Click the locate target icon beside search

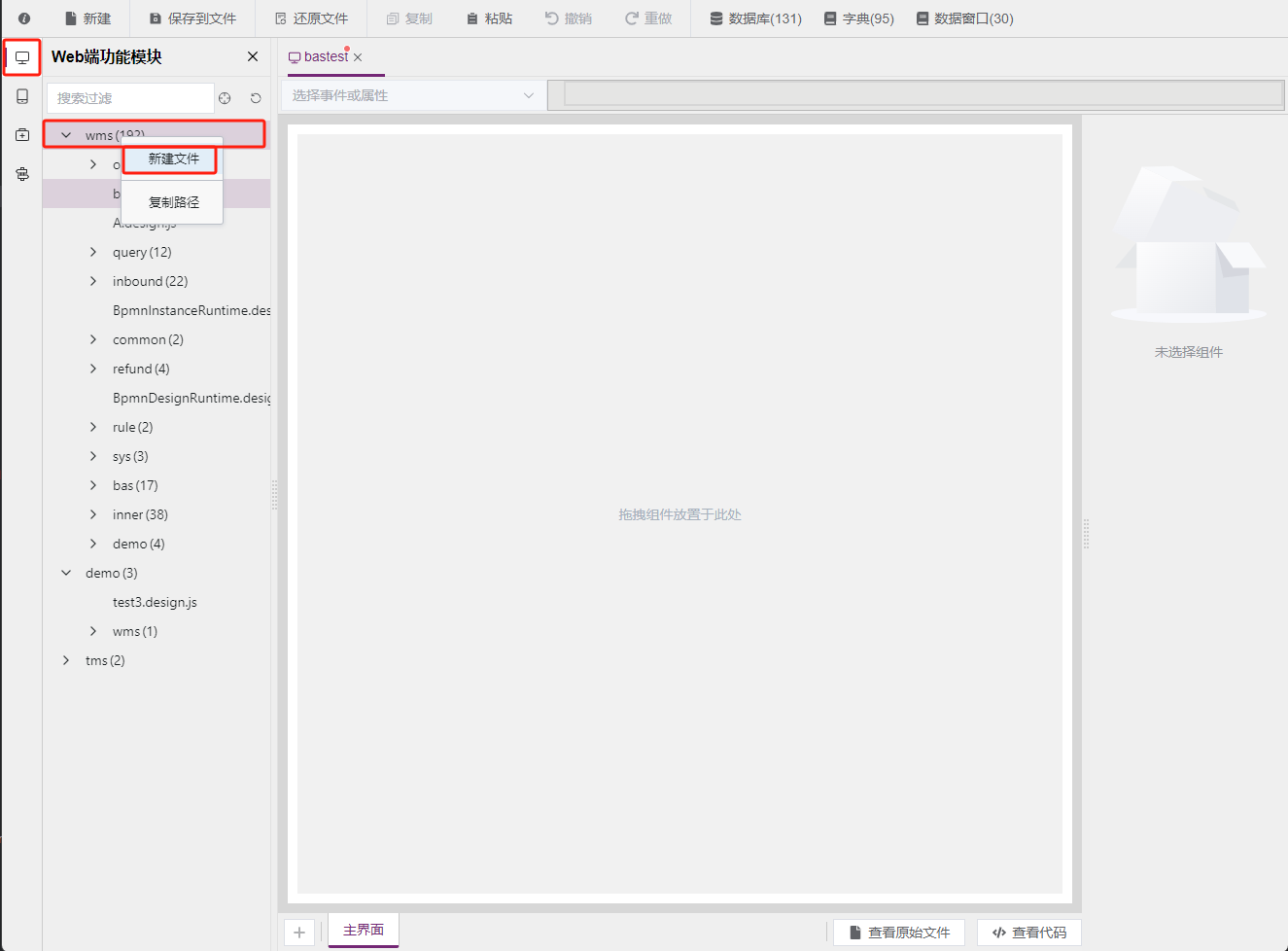click(225, 98)
